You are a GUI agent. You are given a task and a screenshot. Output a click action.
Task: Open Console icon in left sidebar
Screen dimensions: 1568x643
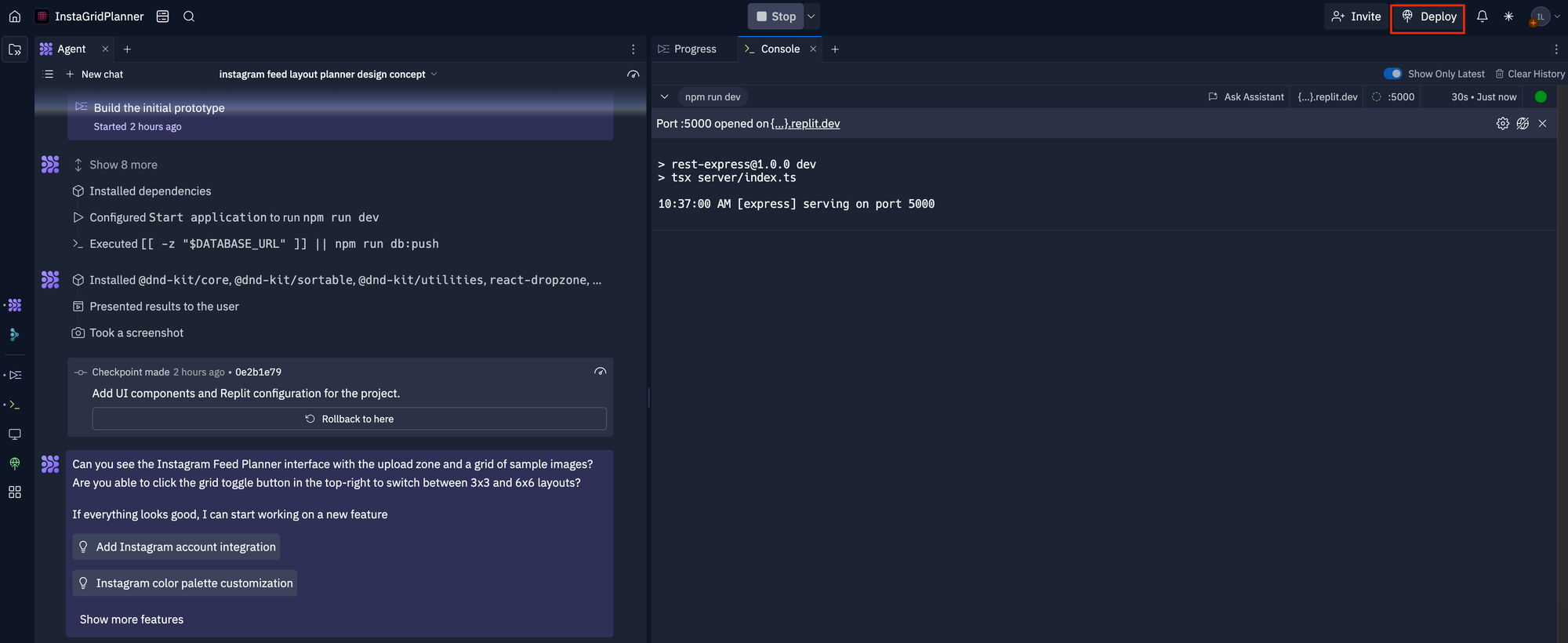pyautogui.click(x=14, y=405)
